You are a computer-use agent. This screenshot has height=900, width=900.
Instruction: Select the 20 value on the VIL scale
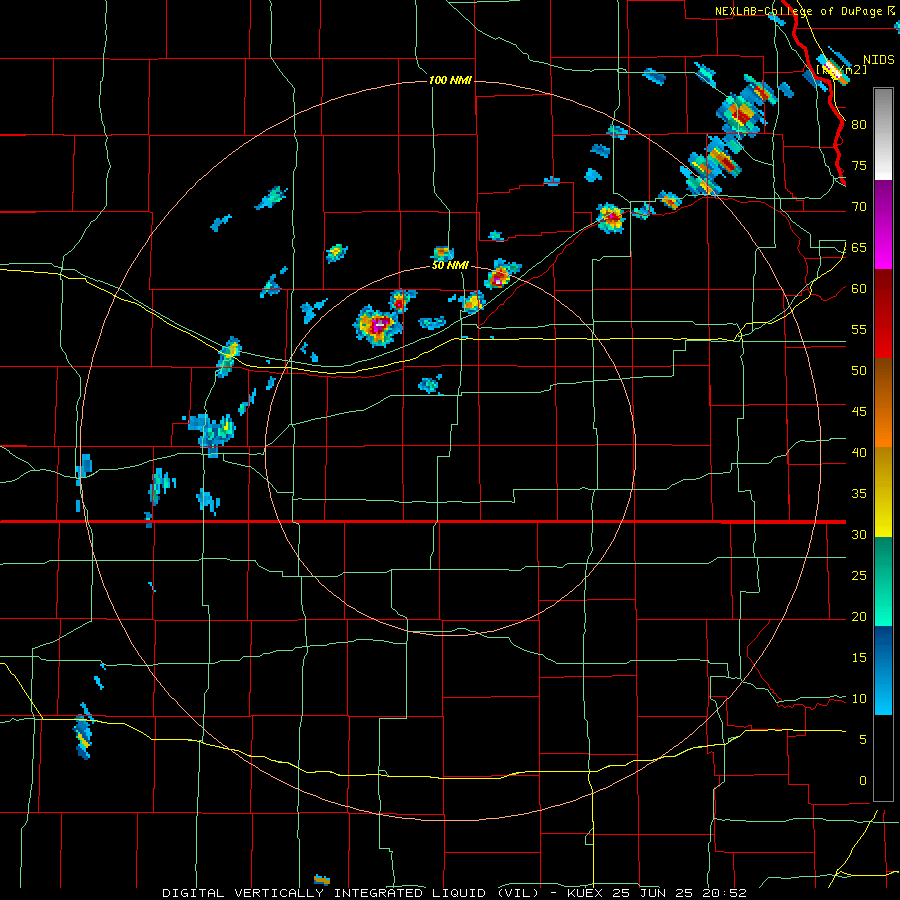click(x=859, y=616)
